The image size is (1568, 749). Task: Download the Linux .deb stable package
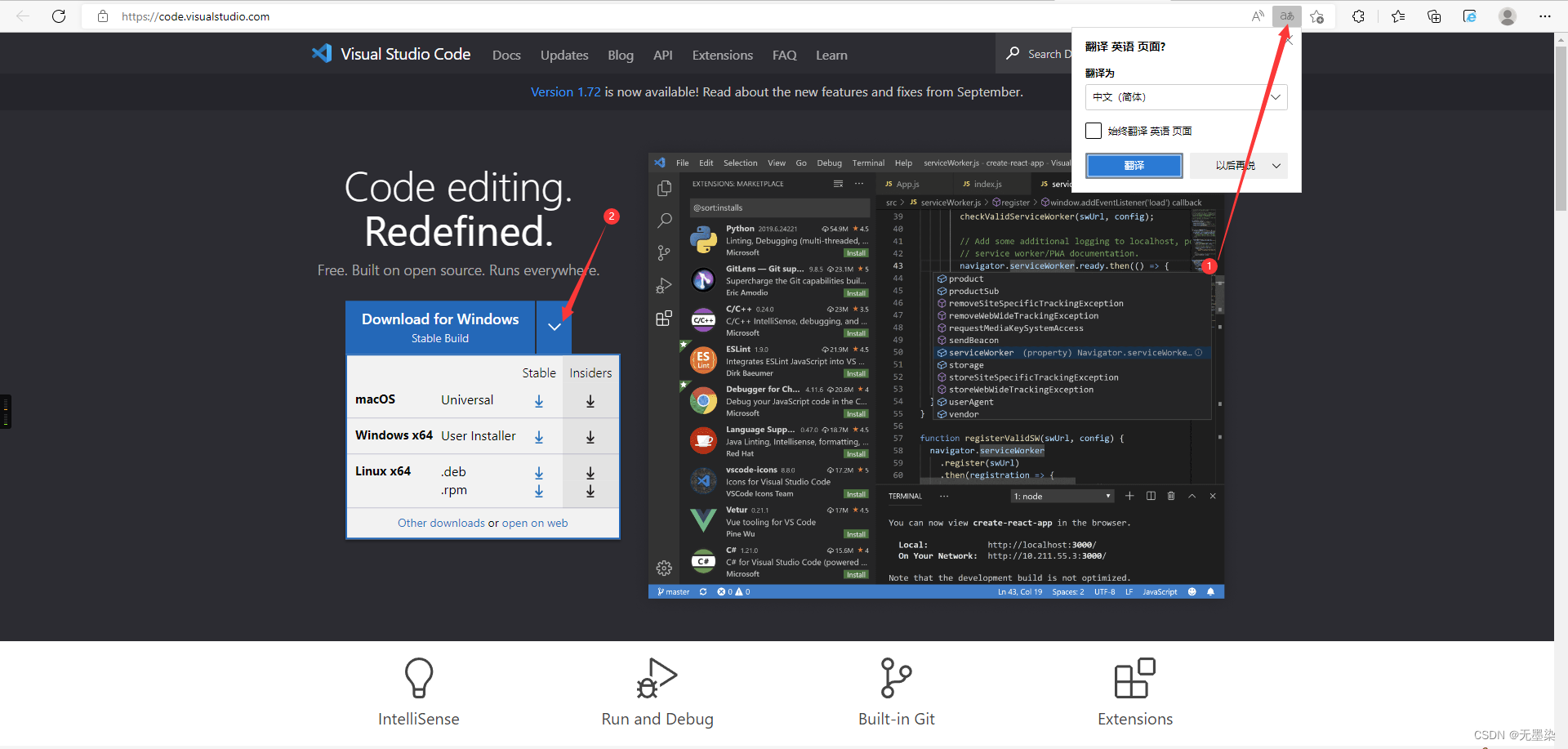(539, 473)
